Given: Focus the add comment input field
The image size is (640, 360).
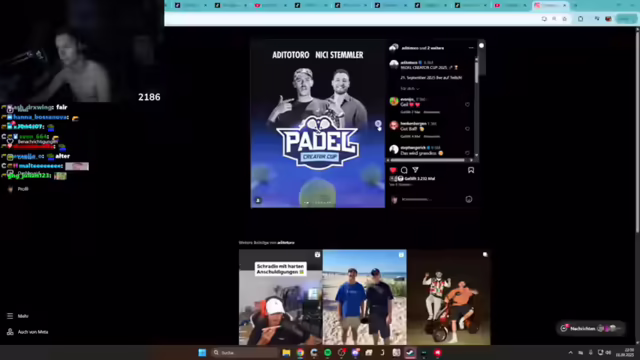Looking at the screenshot, I should [x=431, y=200].
